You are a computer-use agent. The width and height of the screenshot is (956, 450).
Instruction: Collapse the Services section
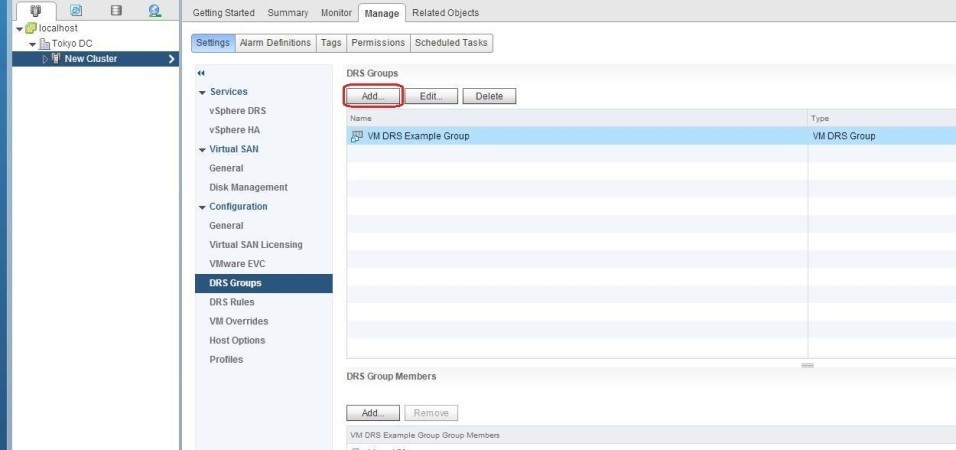coord(202,93)
